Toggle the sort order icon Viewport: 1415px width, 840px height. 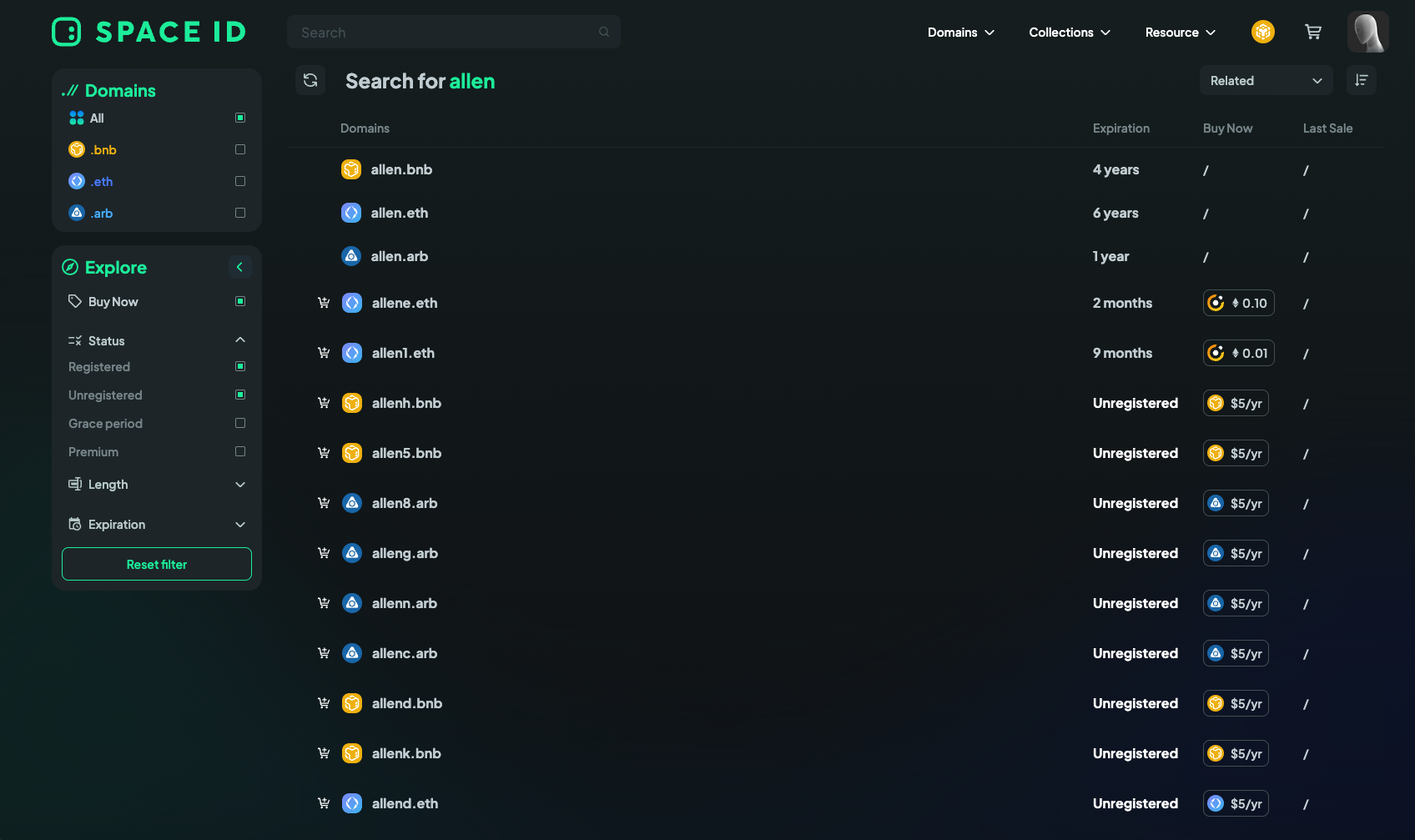[1362, 80]
